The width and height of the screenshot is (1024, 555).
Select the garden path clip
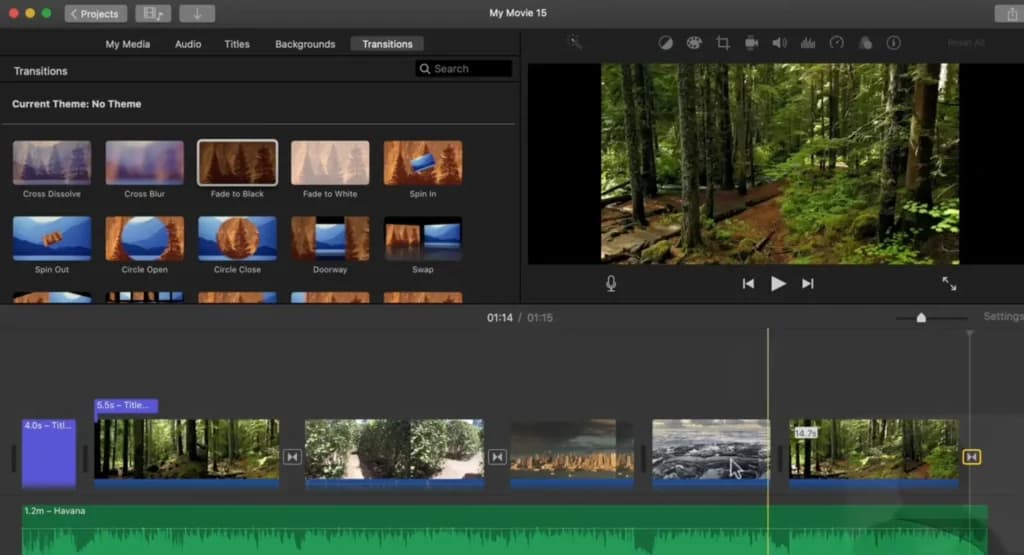pyautogui.click(x=394, y=453)
